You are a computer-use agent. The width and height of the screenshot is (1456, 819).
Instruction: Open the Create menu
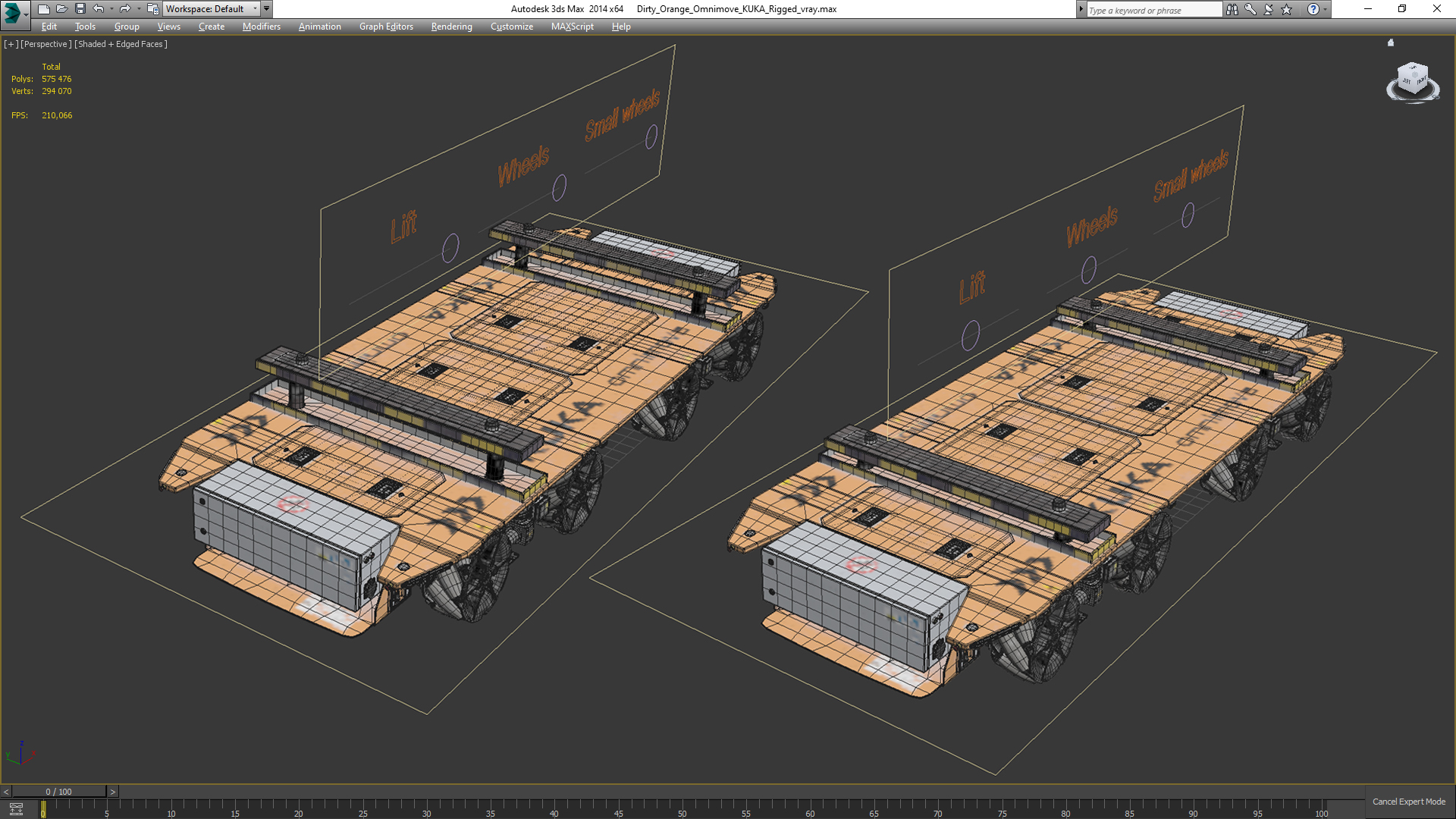(212, 27)
